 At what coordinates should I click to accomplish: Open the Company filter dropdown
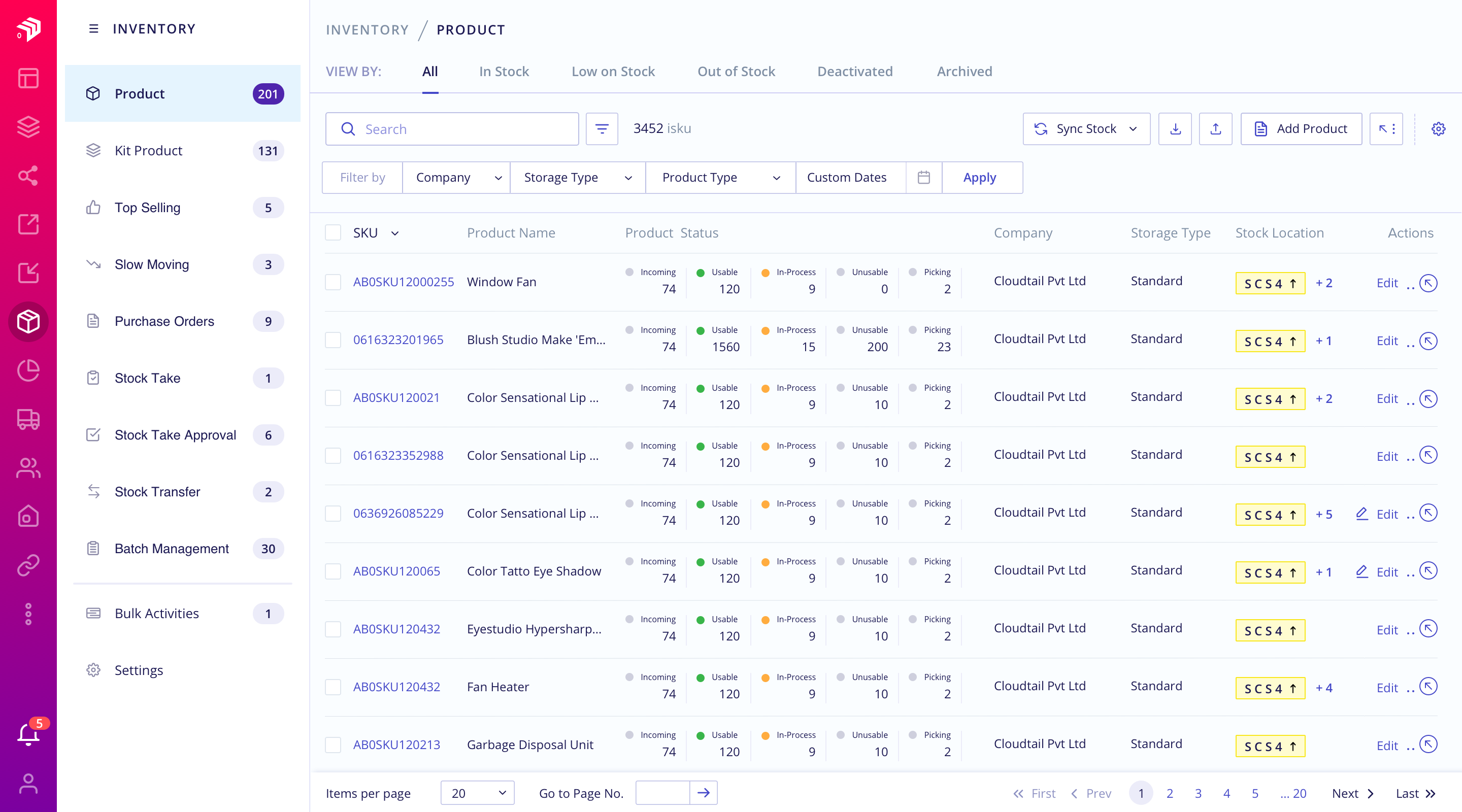click(x=456, y=177)
